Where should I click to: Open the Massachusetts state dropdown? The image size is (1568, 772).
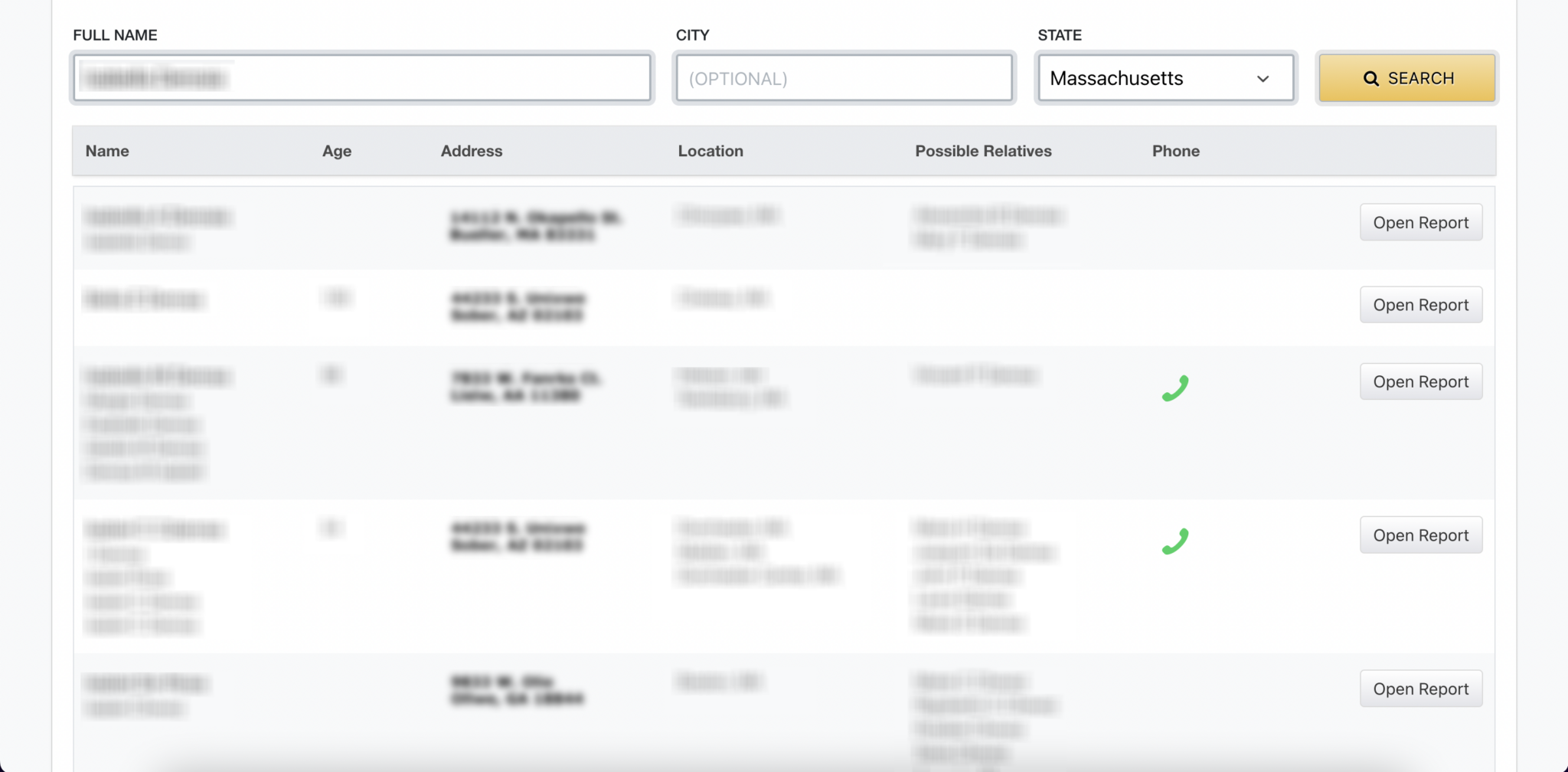tap(1165, 78)
